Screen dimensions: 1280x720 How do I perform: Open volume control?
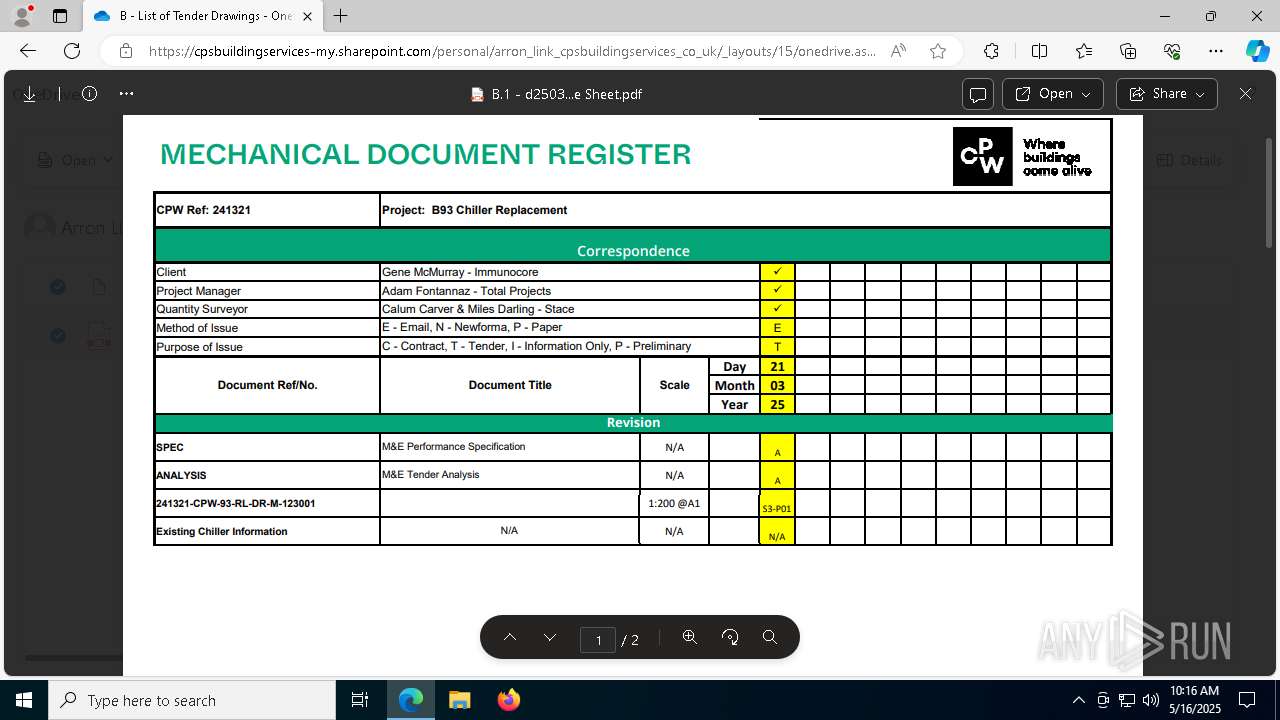(1150, 700)
